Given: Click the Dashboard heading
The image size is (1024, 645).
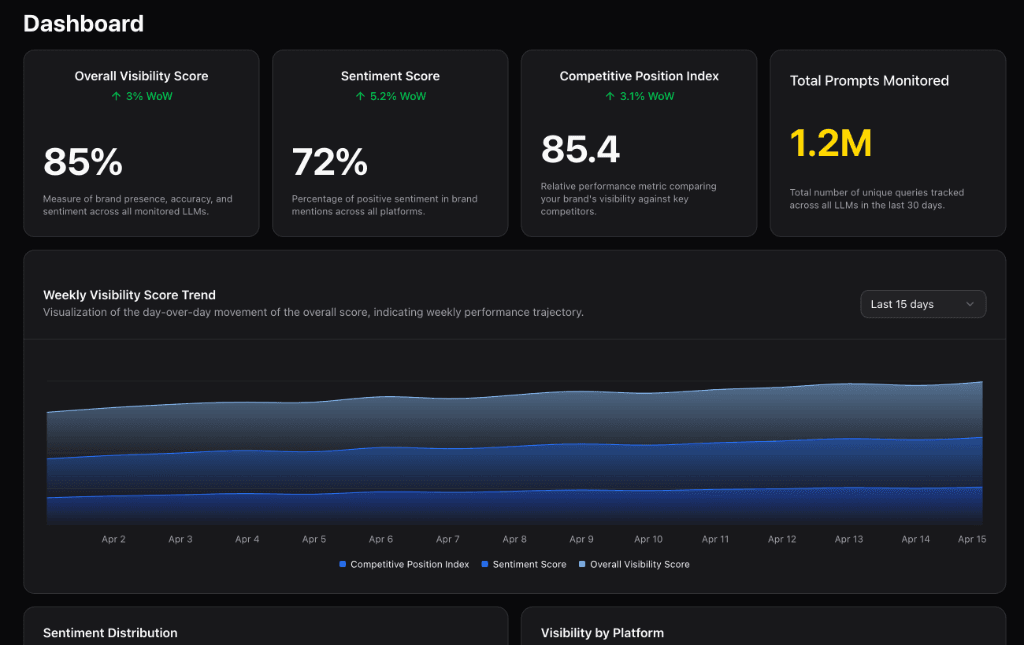Looking at the screenshot, I should [83, 23].
